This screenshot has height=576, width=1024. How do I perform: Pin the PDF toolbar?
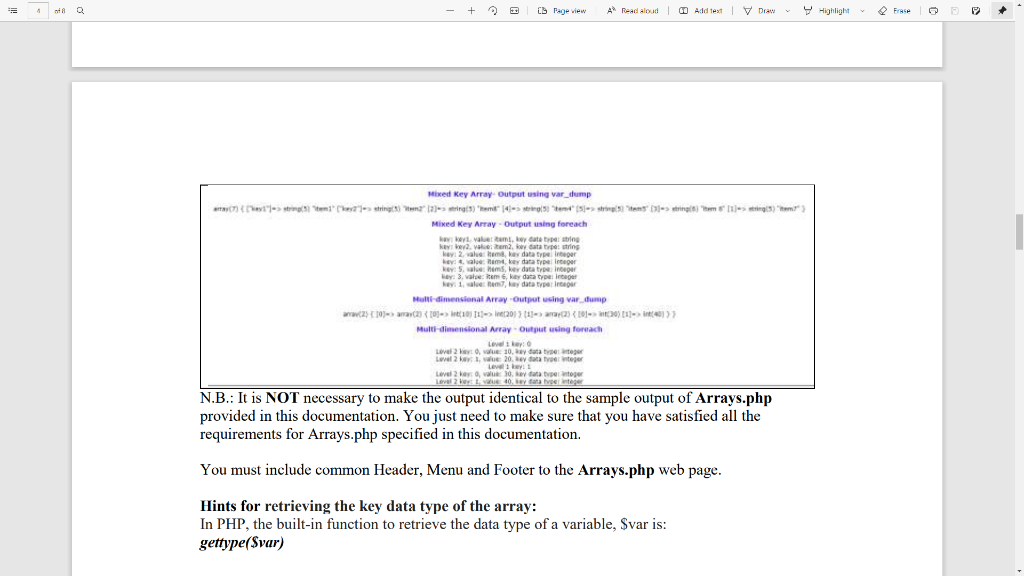1001,11
